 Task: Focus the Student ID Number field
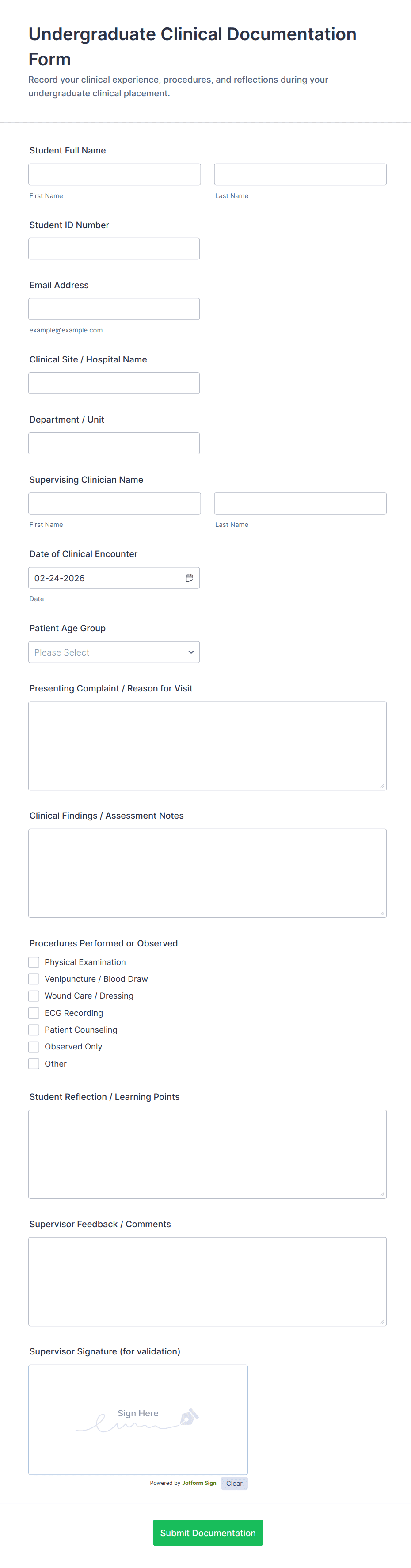click(114, 248)
